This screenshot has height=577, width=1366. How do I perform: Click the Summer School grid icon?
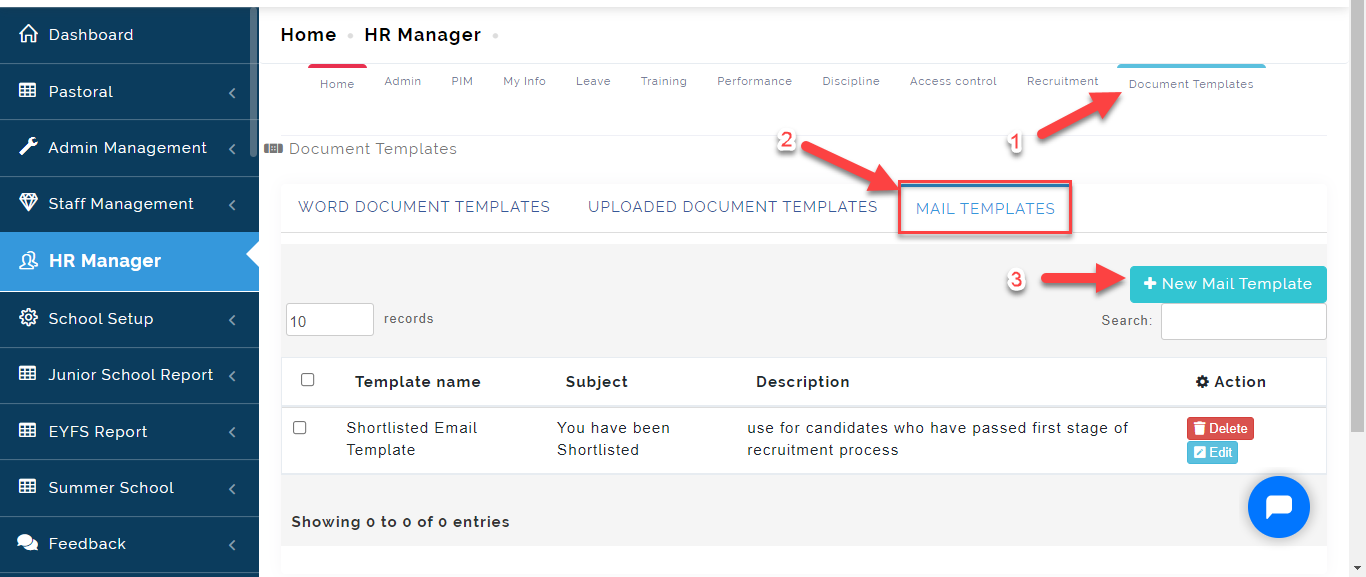(28, 487)
